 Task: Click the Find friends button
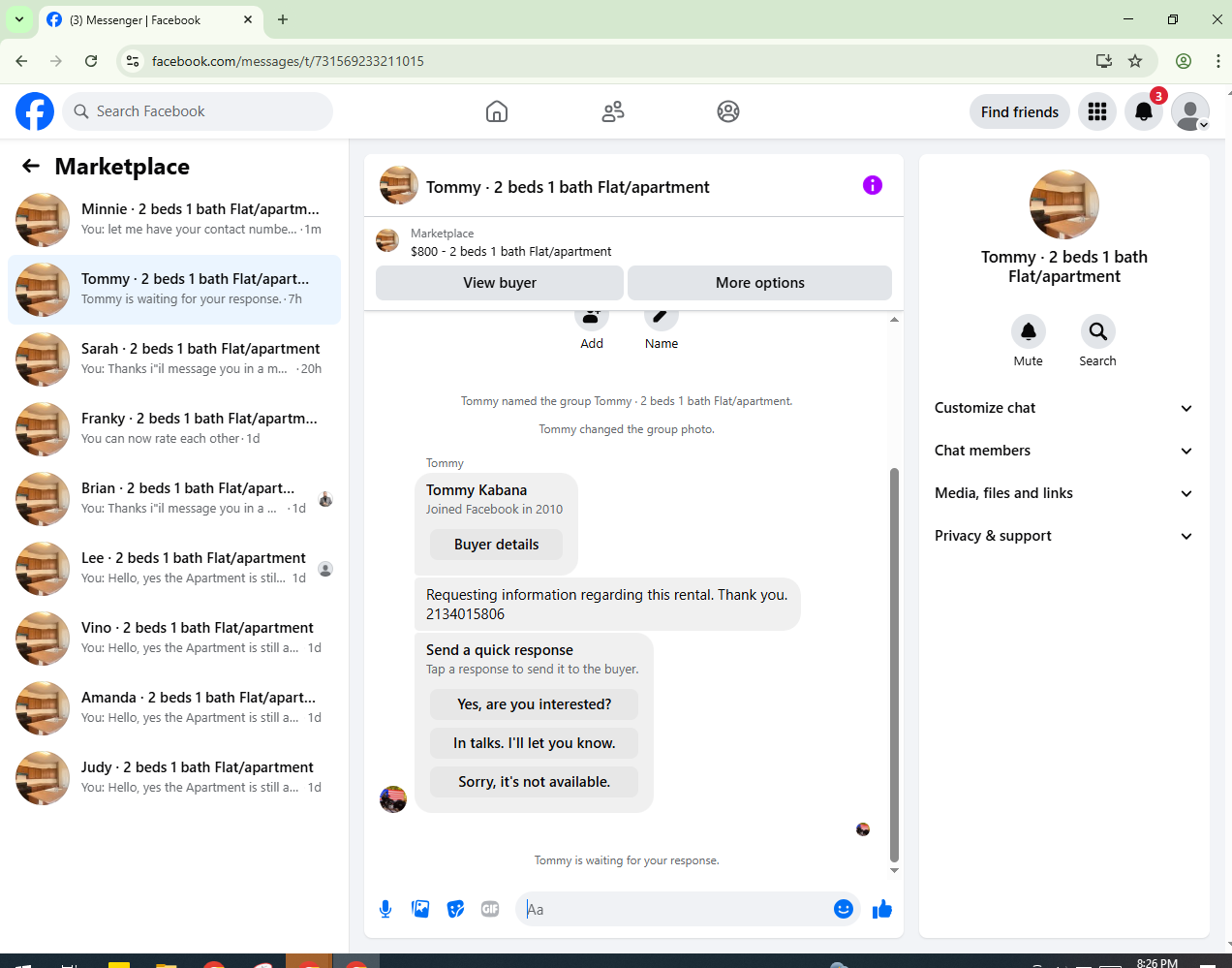1020,111
